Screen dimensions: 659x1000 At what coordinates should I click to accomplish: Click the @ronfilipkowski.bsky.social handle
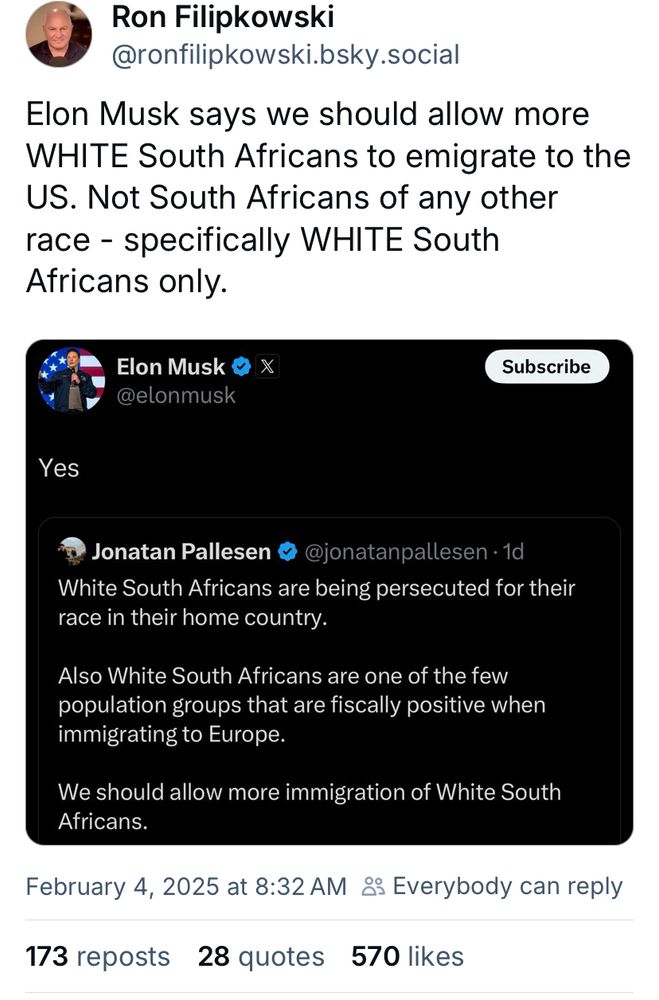[285, 54]
